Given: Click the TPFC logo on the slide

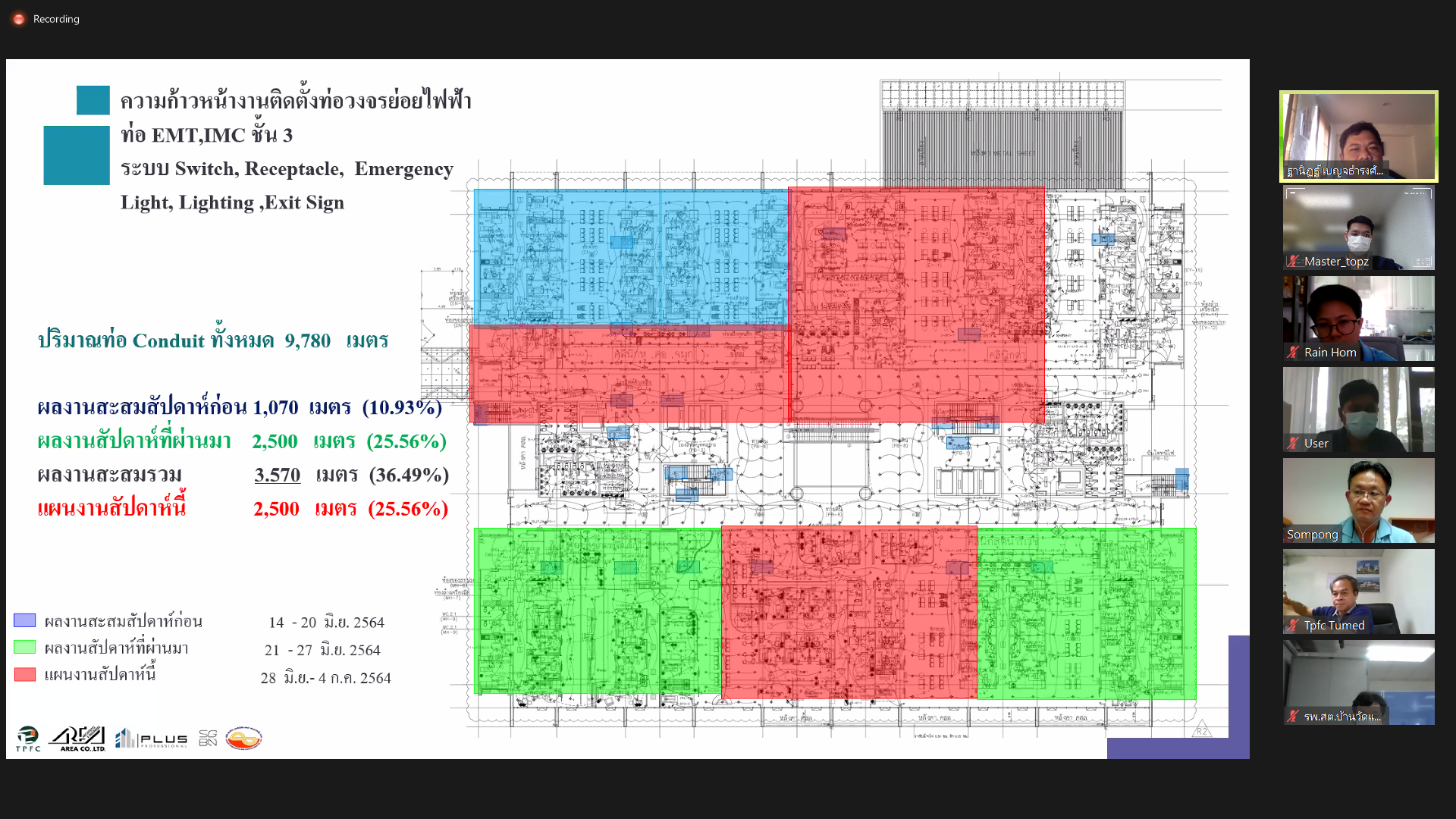Looking at the screenshot, I should tap(28, 738).
